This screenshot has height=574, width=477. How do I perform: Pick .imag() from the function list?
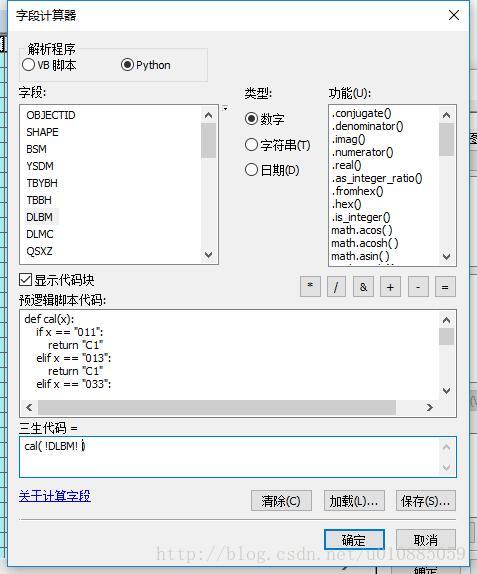[348, 139]
